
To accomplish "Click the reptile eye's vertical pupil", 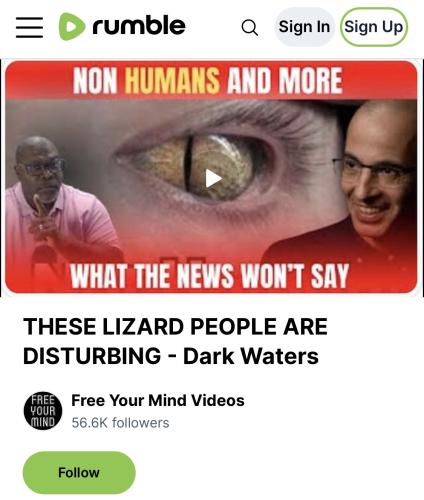I will coord(189,164).
